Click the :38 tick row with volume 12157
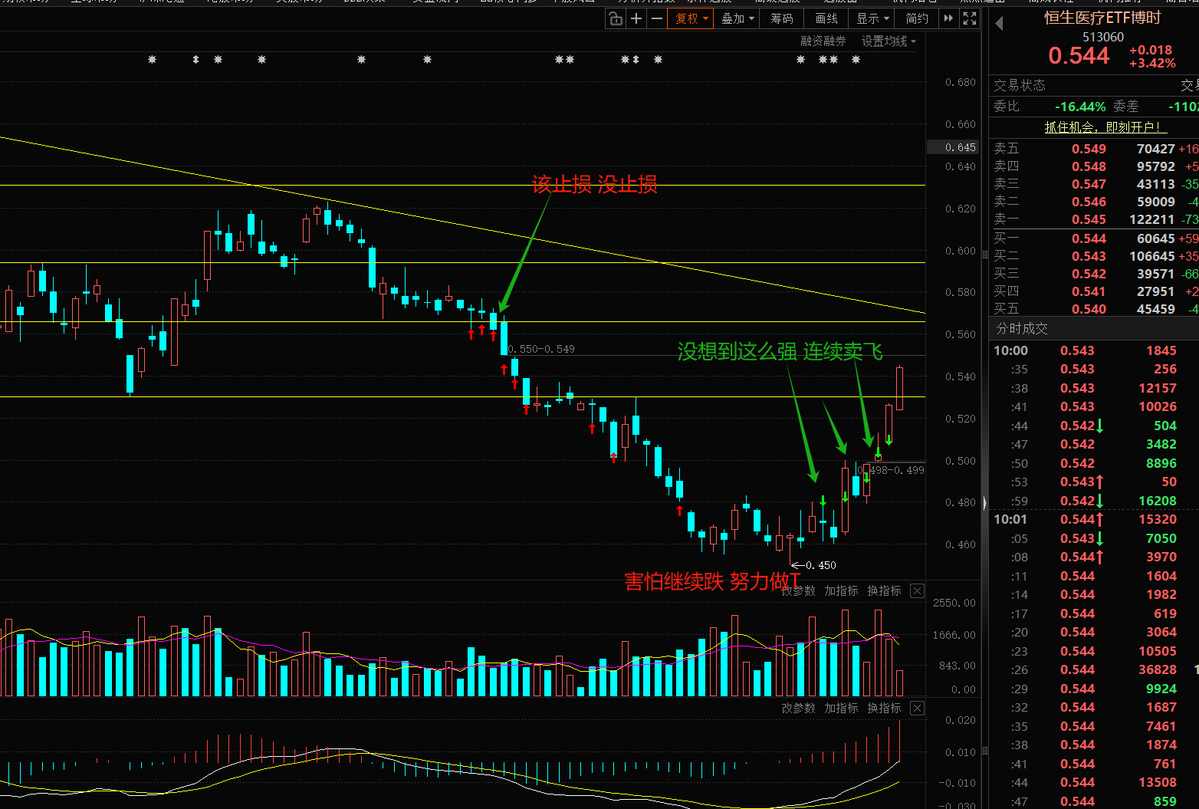The width and height of the screenshot is (1199, 809). tap(1094, 388)
